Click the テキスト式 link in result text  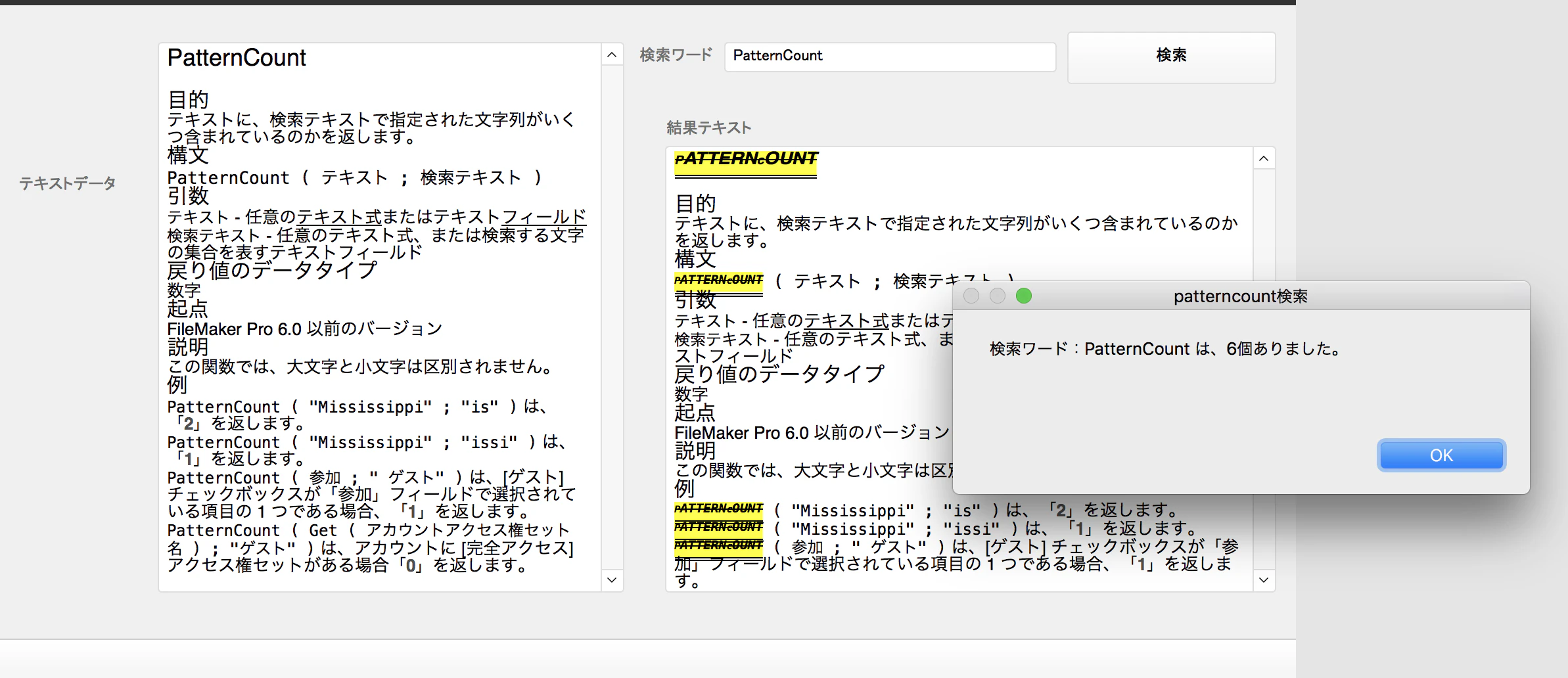coord(846,321)
